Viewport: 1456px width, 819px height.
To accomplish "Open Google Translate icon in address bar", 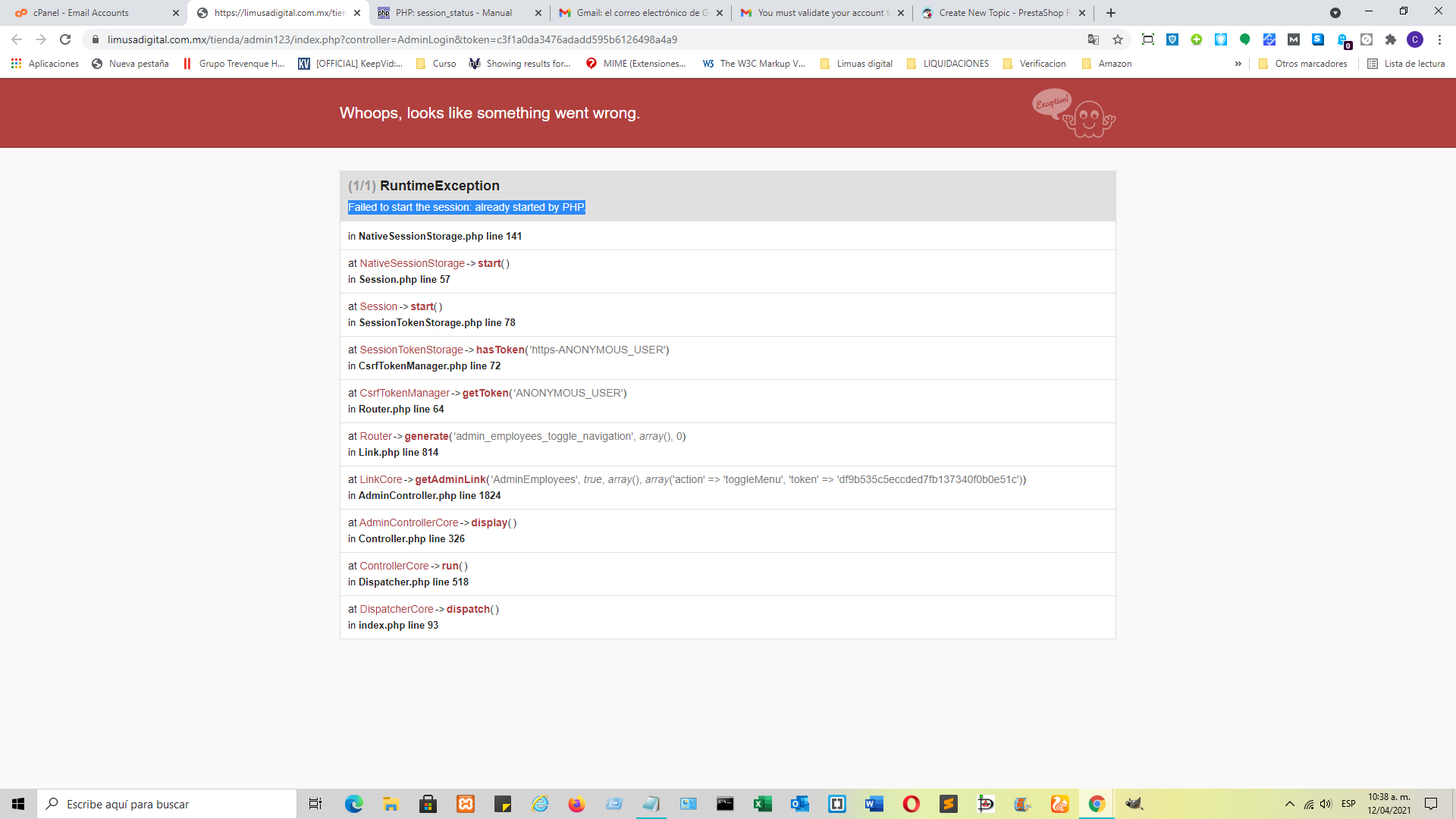I will point(1093,39).
